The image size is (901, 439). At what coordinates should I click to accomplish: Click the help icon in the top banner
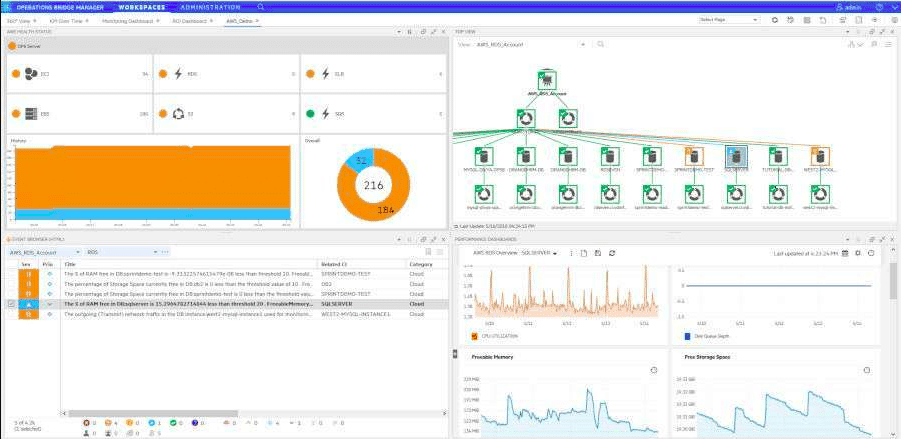879,7
